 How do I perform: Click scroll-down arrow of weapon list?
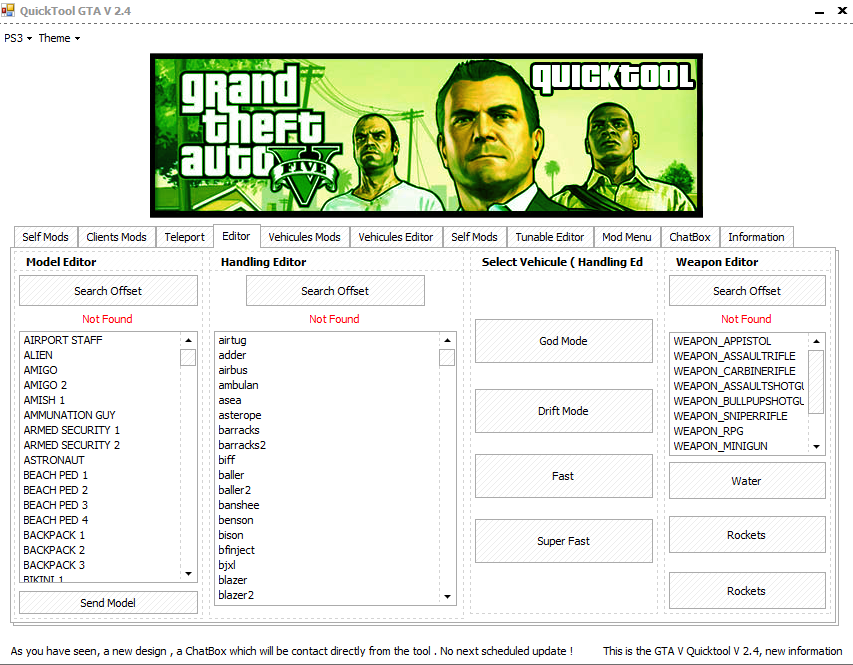pyautogui.click(x=816, y=446)
